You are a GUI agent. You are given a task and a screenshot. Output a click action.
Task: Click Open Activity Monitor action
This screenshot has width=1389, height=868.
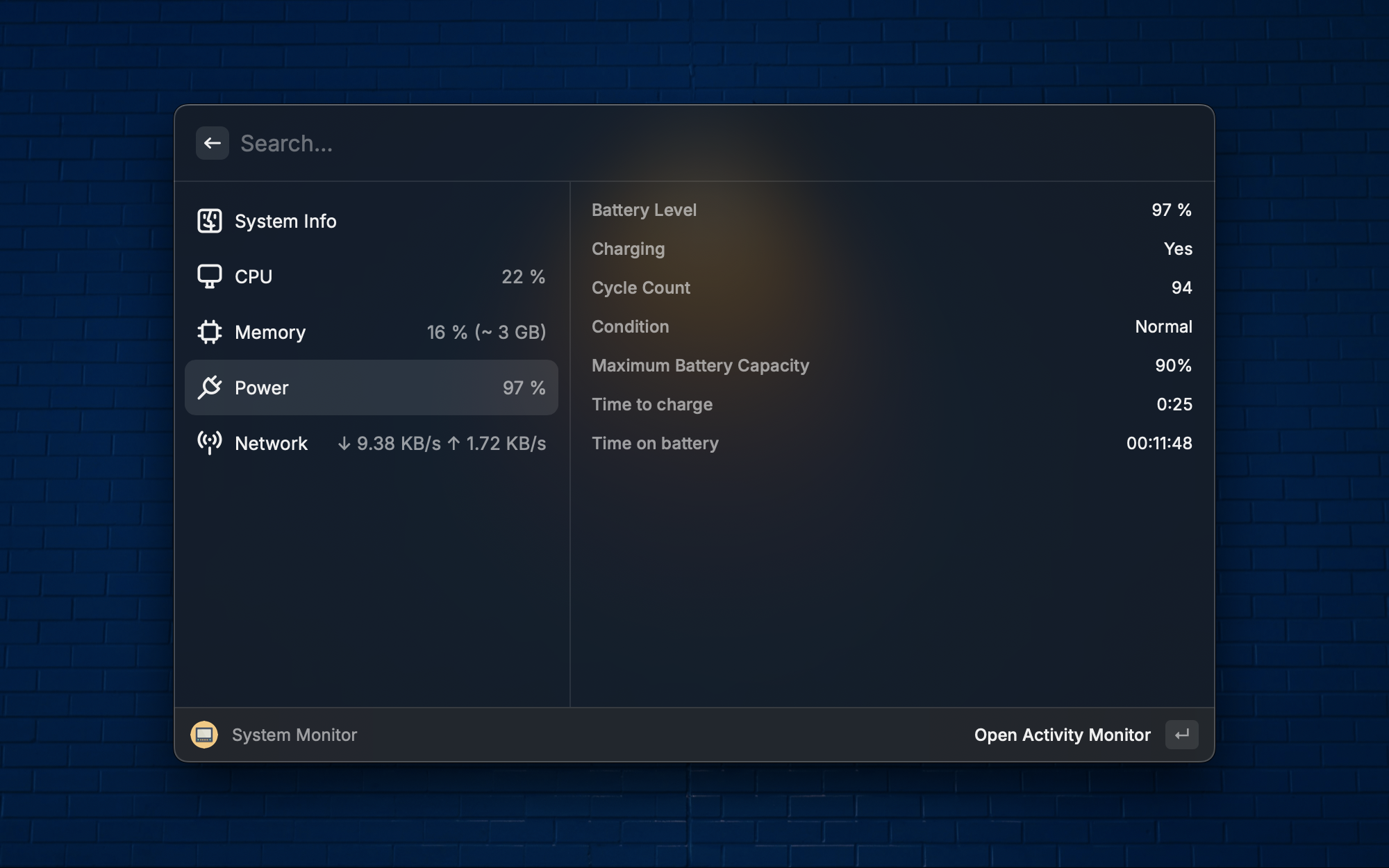point(1062,735)
